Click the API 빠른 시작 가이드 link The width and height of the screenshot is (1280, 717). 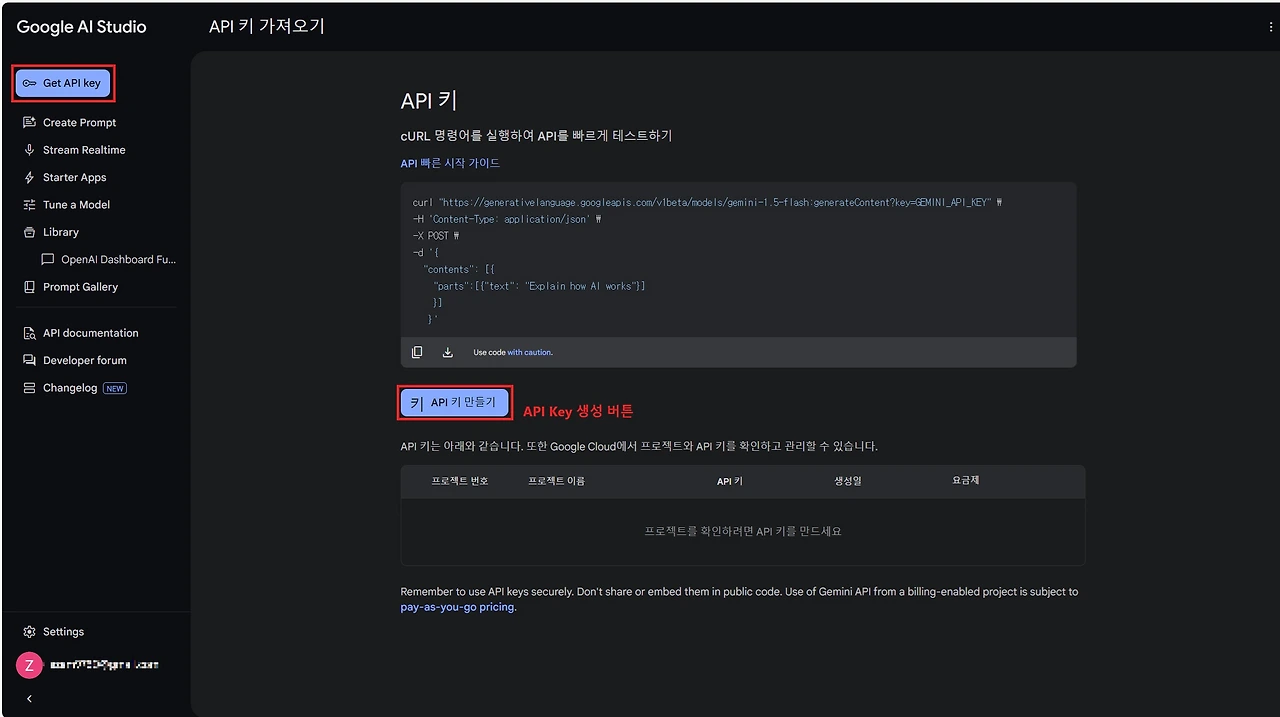pos(450,163)
